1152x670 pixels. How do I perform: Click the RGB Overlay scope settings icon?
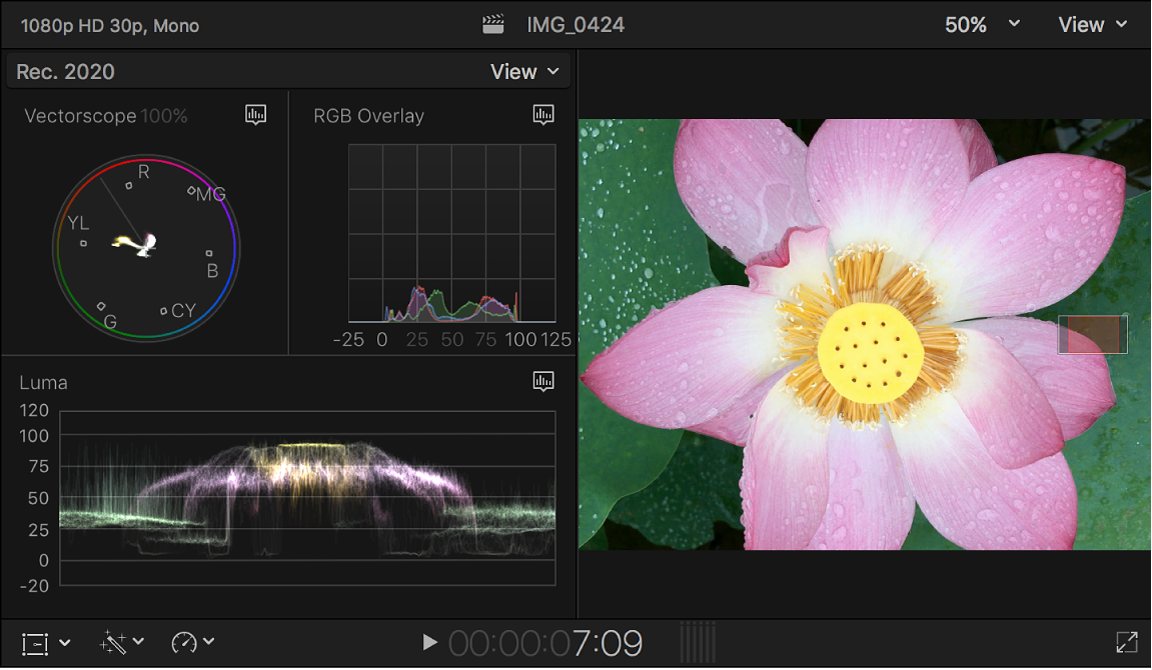[543, 114]
